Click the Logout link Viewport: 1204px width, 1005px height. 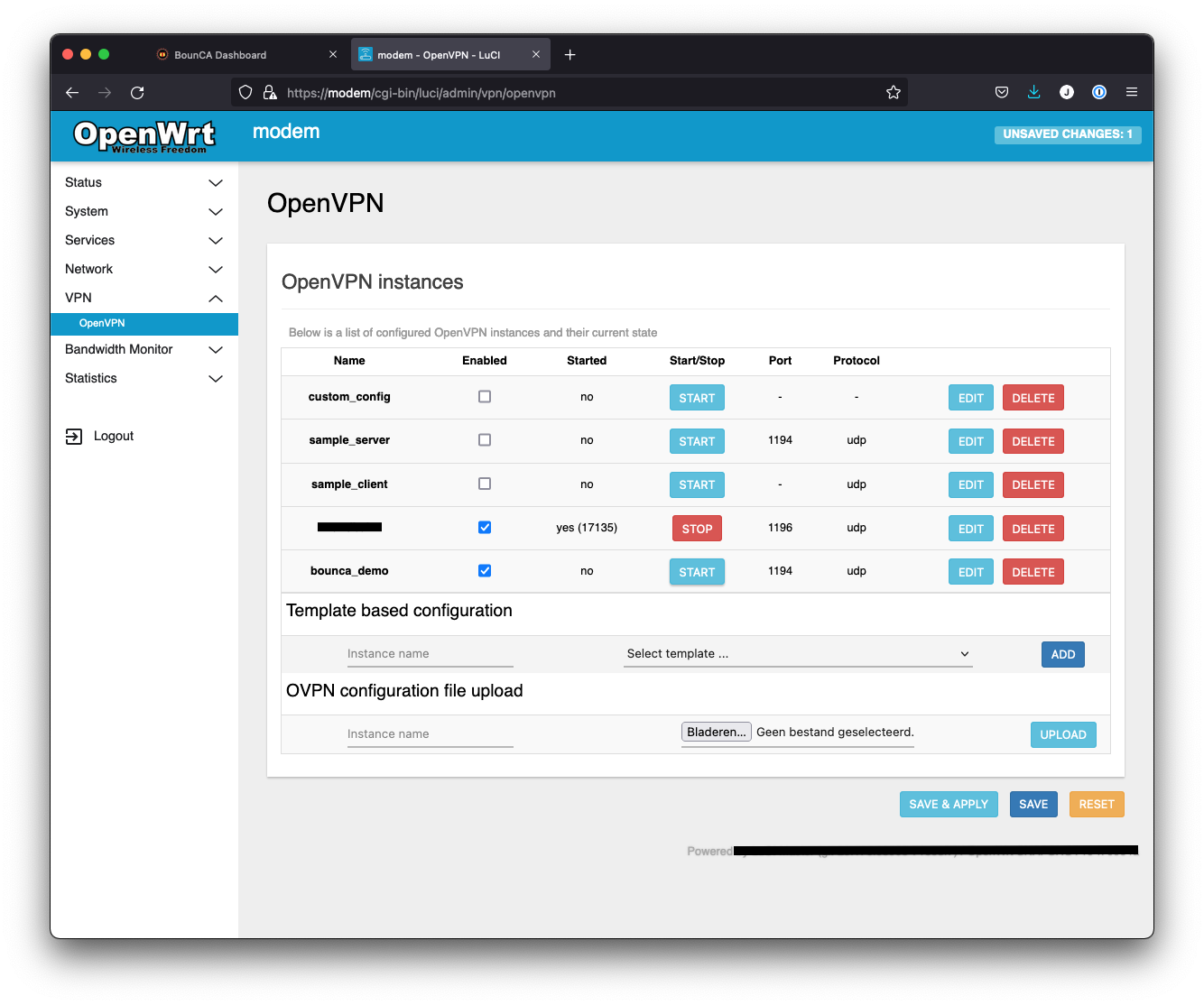114,437
